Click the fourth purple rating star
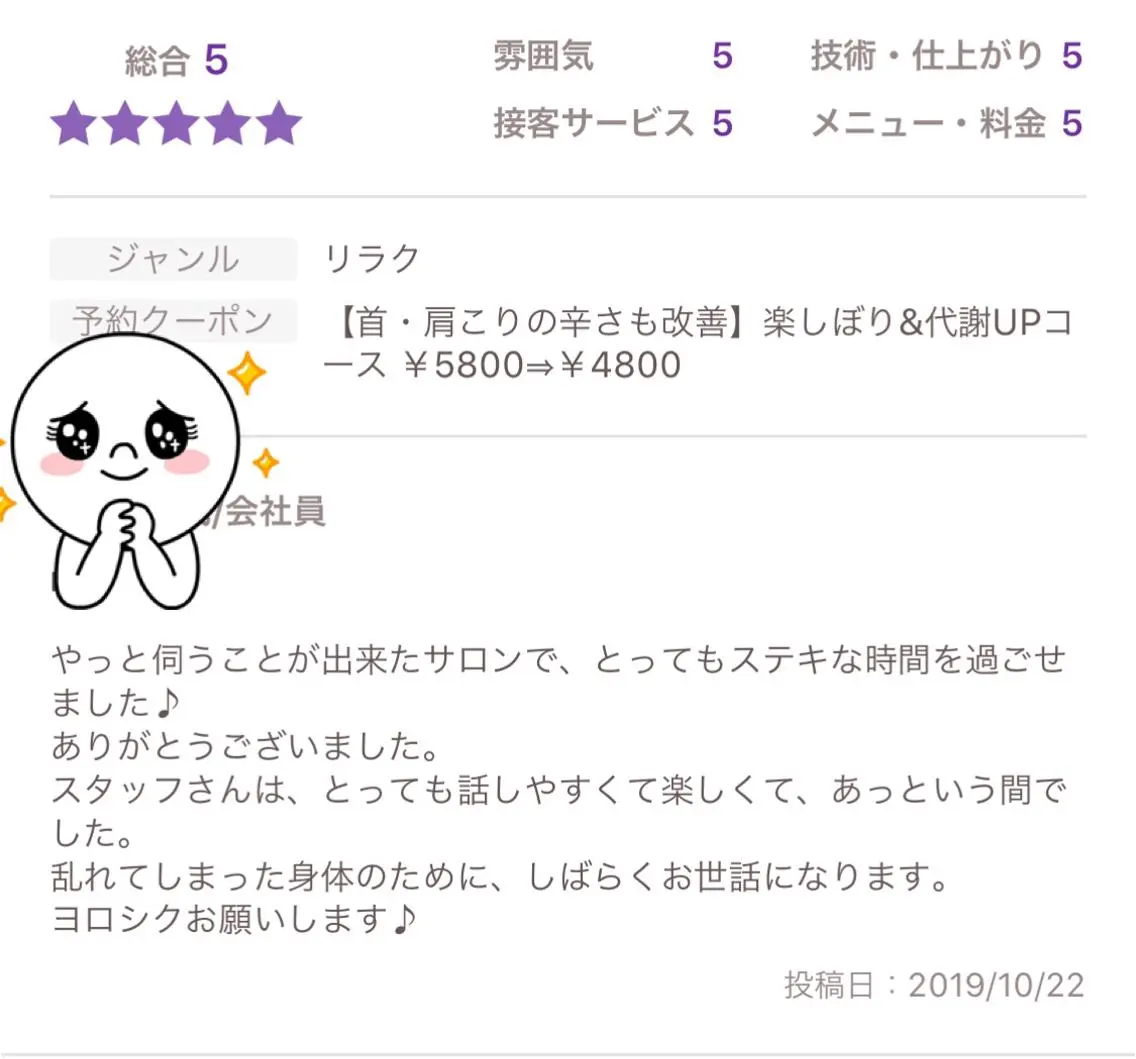 227,123
